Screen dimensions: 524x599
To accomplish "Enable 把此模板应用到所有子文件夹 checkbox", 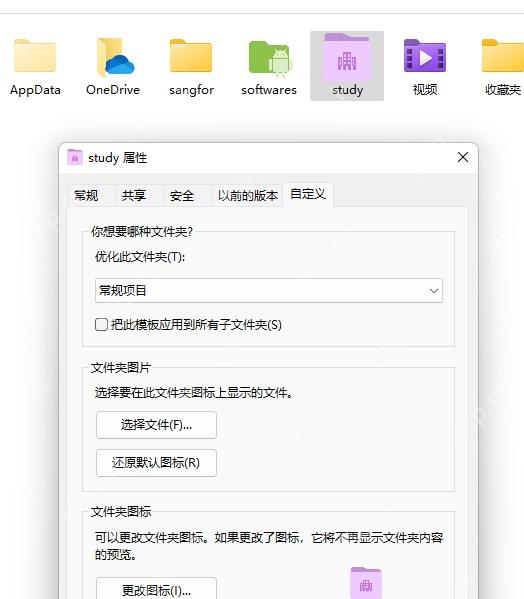I will click(x=101, y=325).
